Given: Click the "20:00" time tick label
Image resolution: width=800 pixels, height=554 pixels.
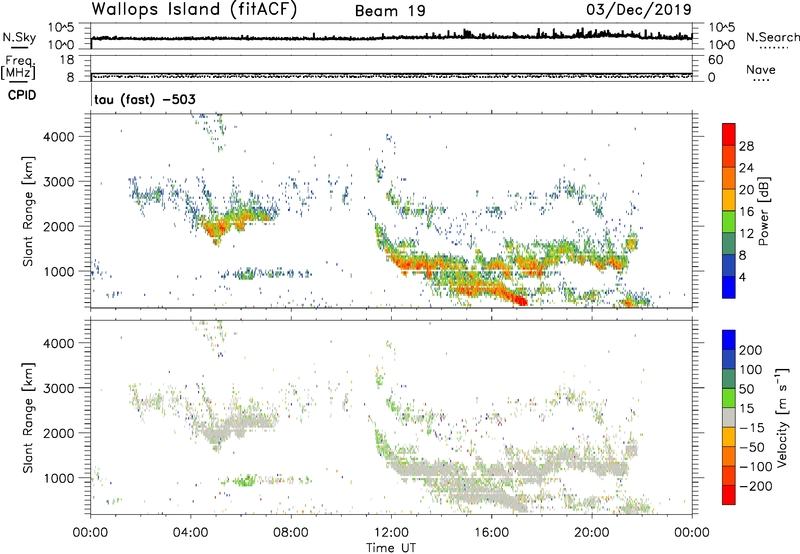Looking at the screenshot, I should 592,533.
